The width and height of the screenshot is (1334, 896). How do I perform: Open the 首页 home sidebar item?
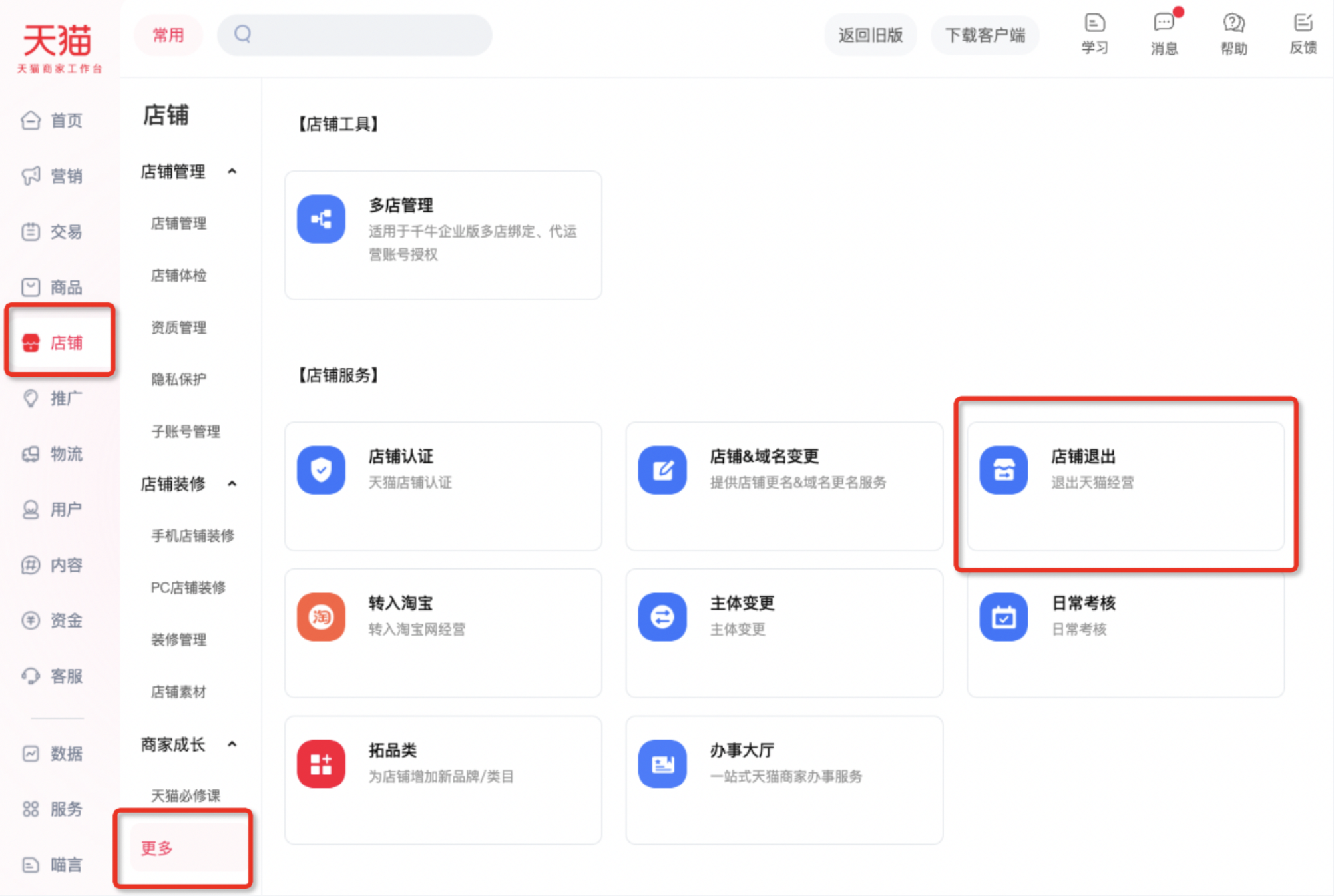click(x=52, y=120)
